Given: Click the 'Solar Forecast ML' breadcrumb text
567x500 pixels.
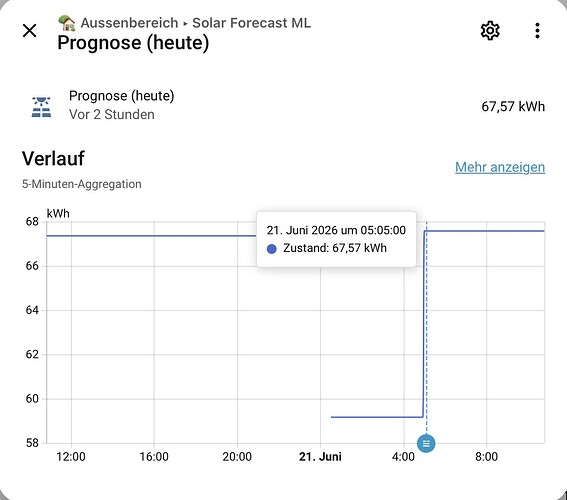Looking at the screenshot, I should pyautogui.click(x=251, y=23).
